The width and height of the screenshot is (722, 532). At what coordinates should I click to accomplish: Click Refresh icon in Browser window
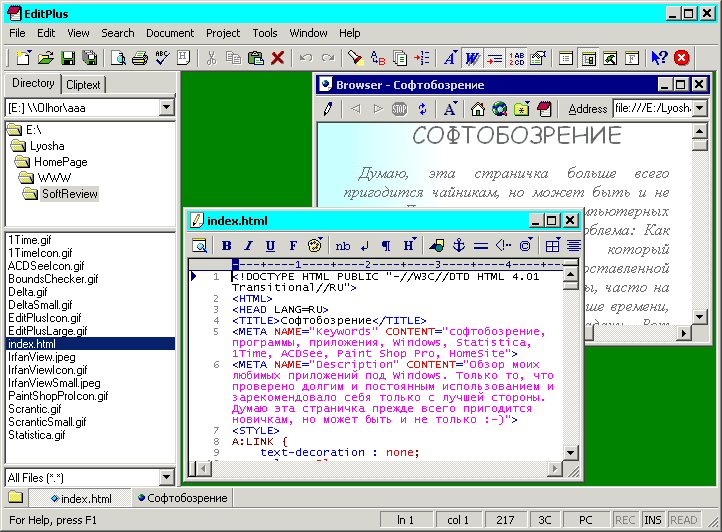coord(422,109)
